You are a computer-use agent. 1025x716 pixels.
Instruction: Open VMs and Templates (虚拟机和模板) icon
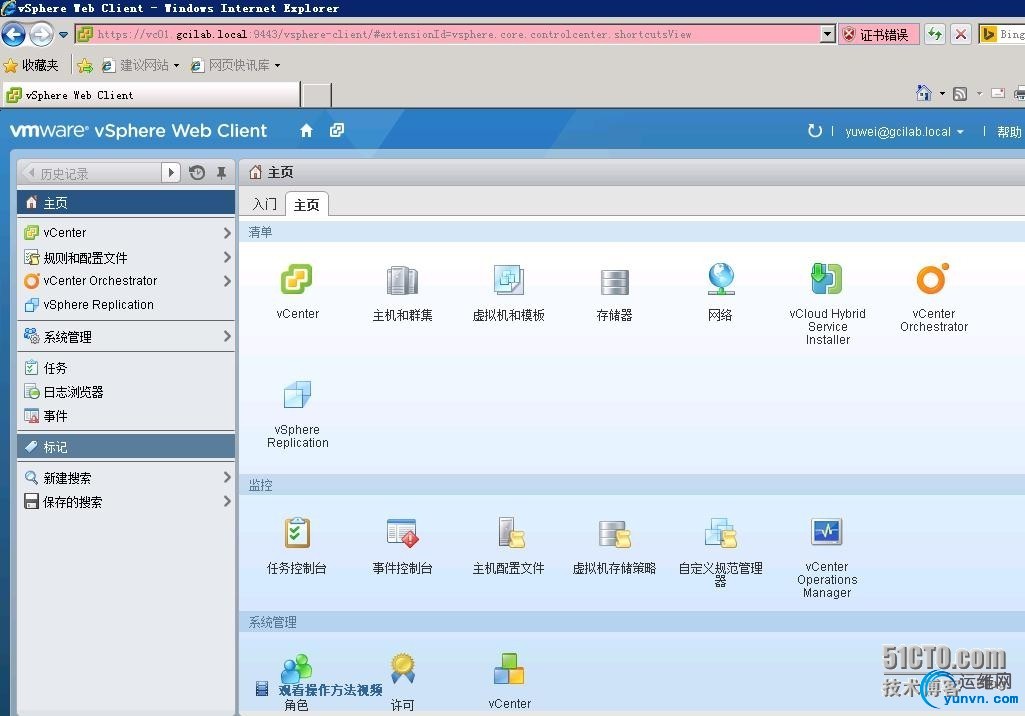click(x=508, y=281)
